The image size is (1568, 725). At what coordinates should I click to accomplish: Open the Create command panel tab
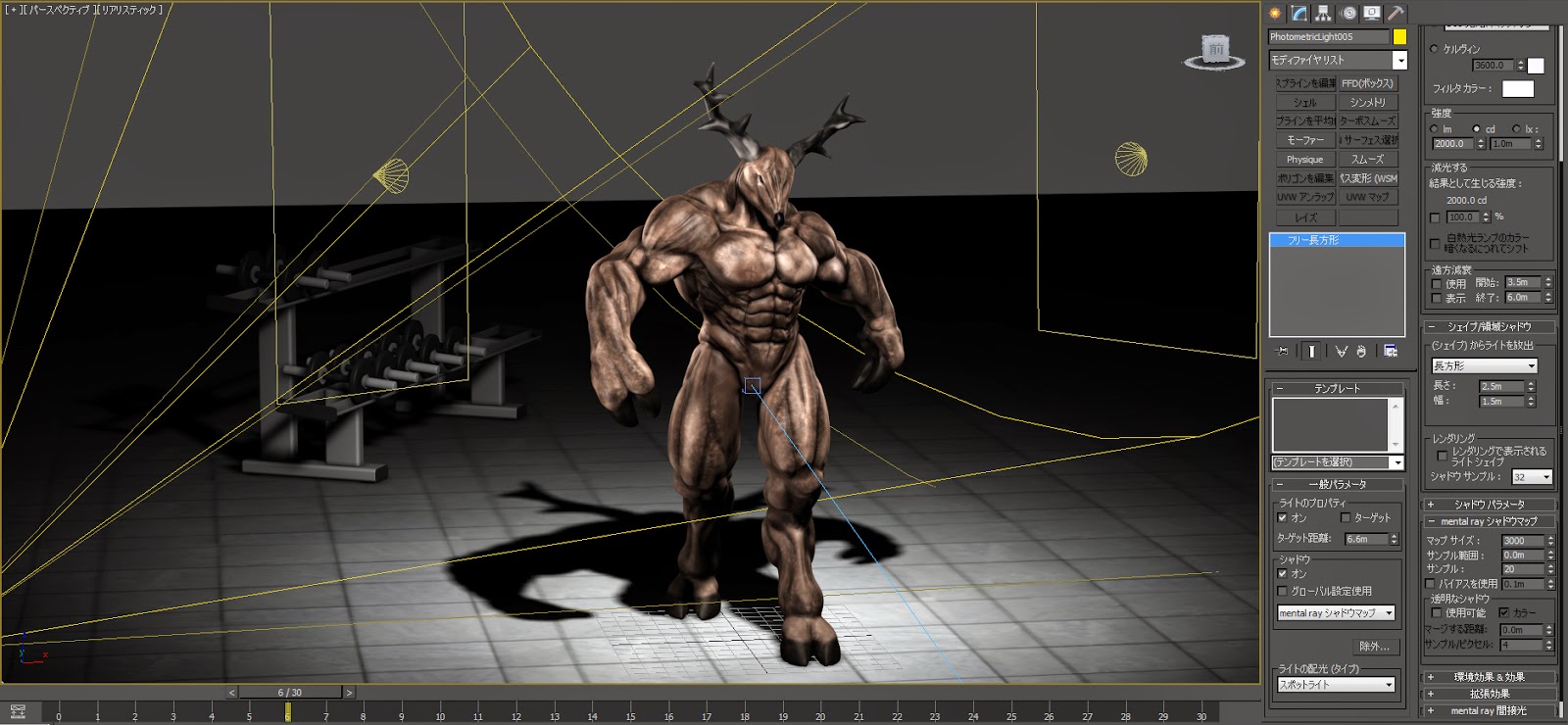(x=1275, y=13)
